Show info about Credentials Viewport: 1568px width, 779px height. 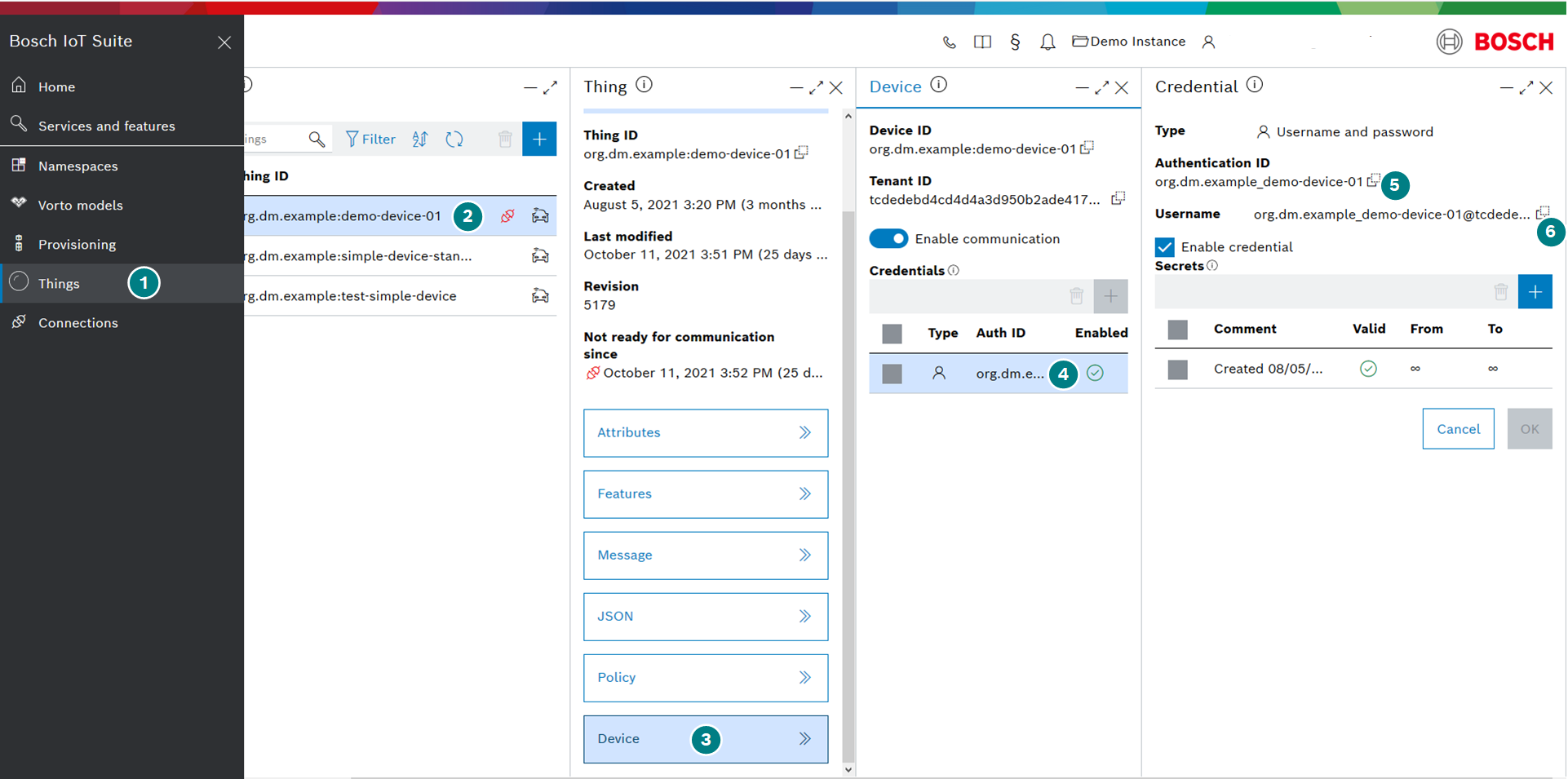[x=953, y=270]
